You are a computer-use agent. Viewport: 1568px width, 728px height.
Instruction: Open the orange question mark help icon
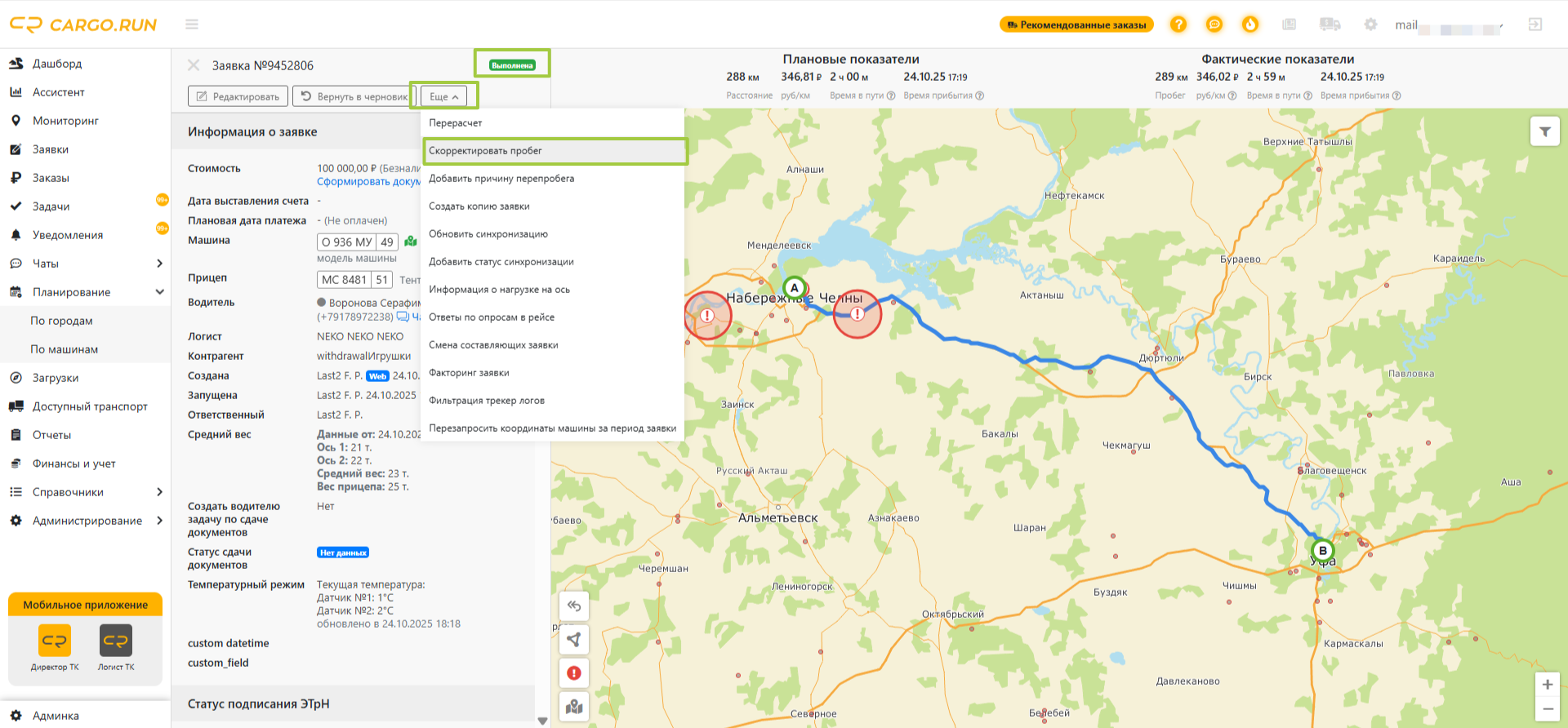(1178, 24)
